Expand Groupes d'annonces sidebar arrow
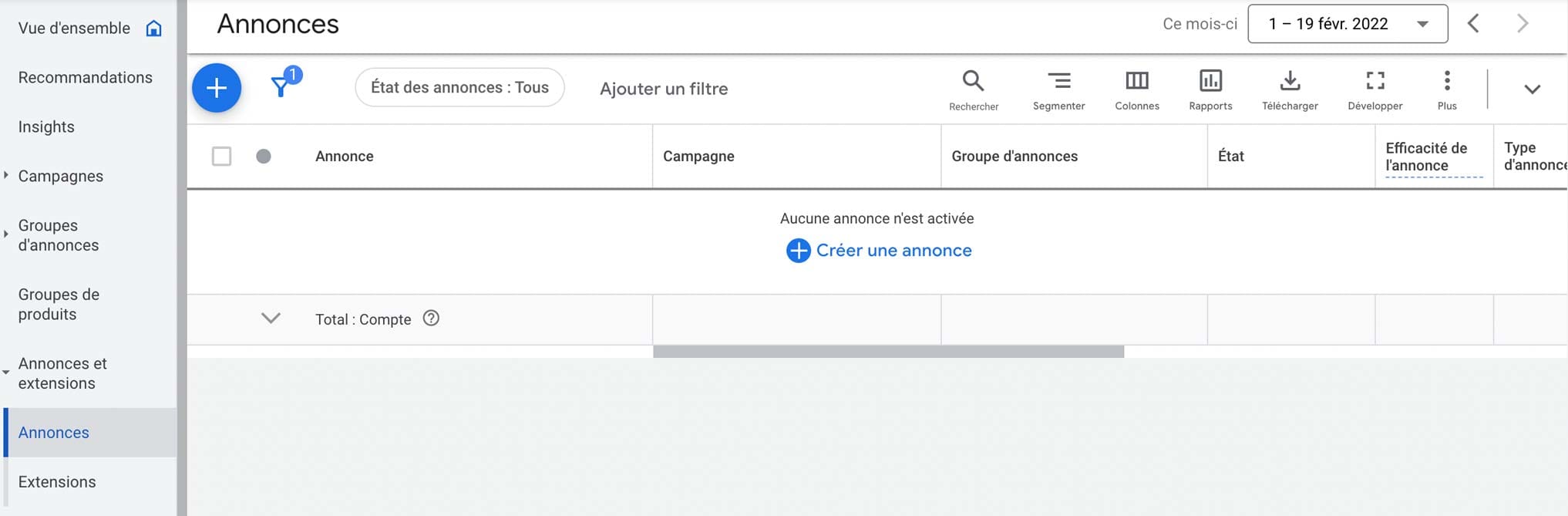Screen dimensions: 1568x516 coord(6,234)
